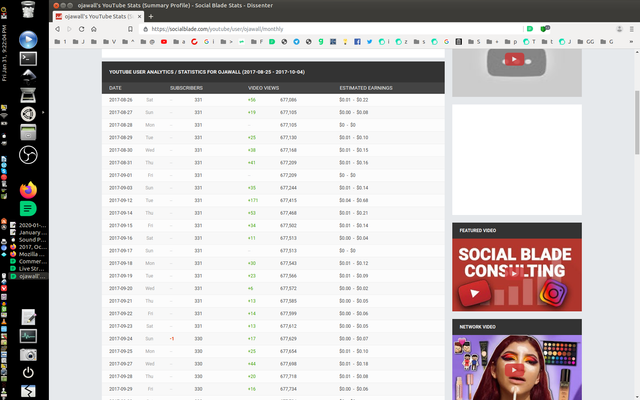This screenshot has width=640, height=400.
Task: Reload the Social Blade page
Action: coord(82,29)
